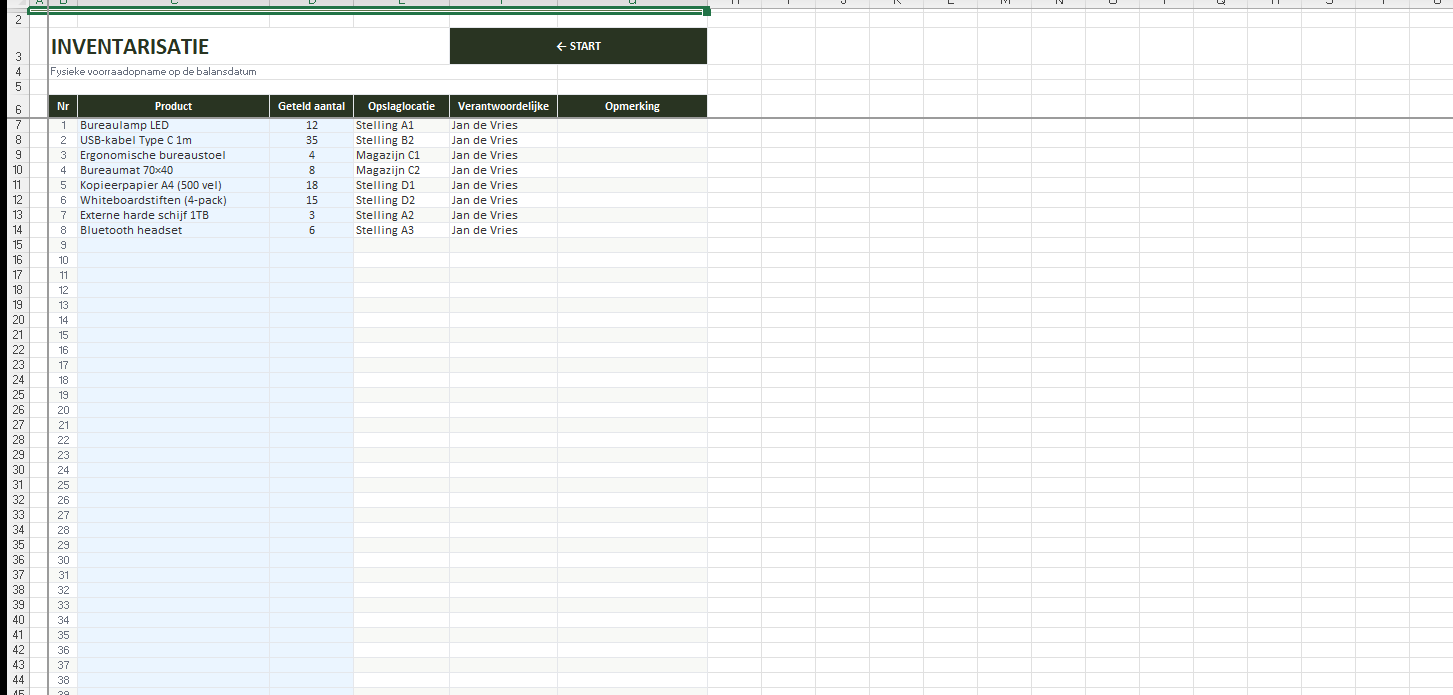Screen dimensions: 1453x695
Task: Click the Opmerking header cell
Action: pyautogui.click(x=632, y=106)
